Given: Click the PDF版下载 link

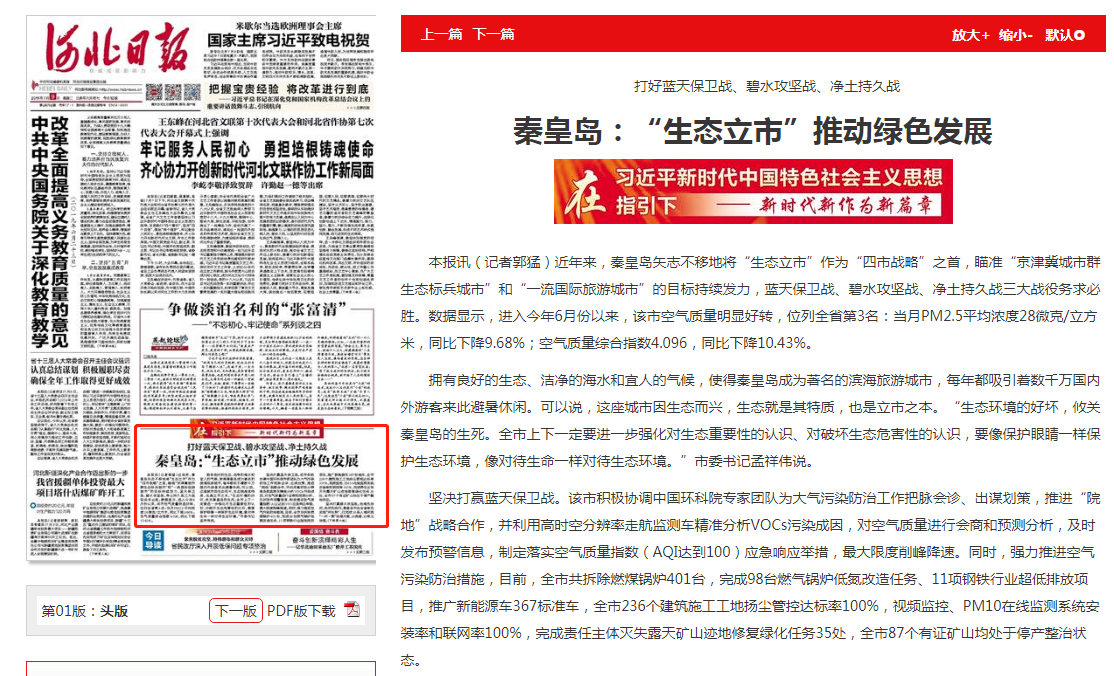Looking at the screenshot, I should pos(301,611).
